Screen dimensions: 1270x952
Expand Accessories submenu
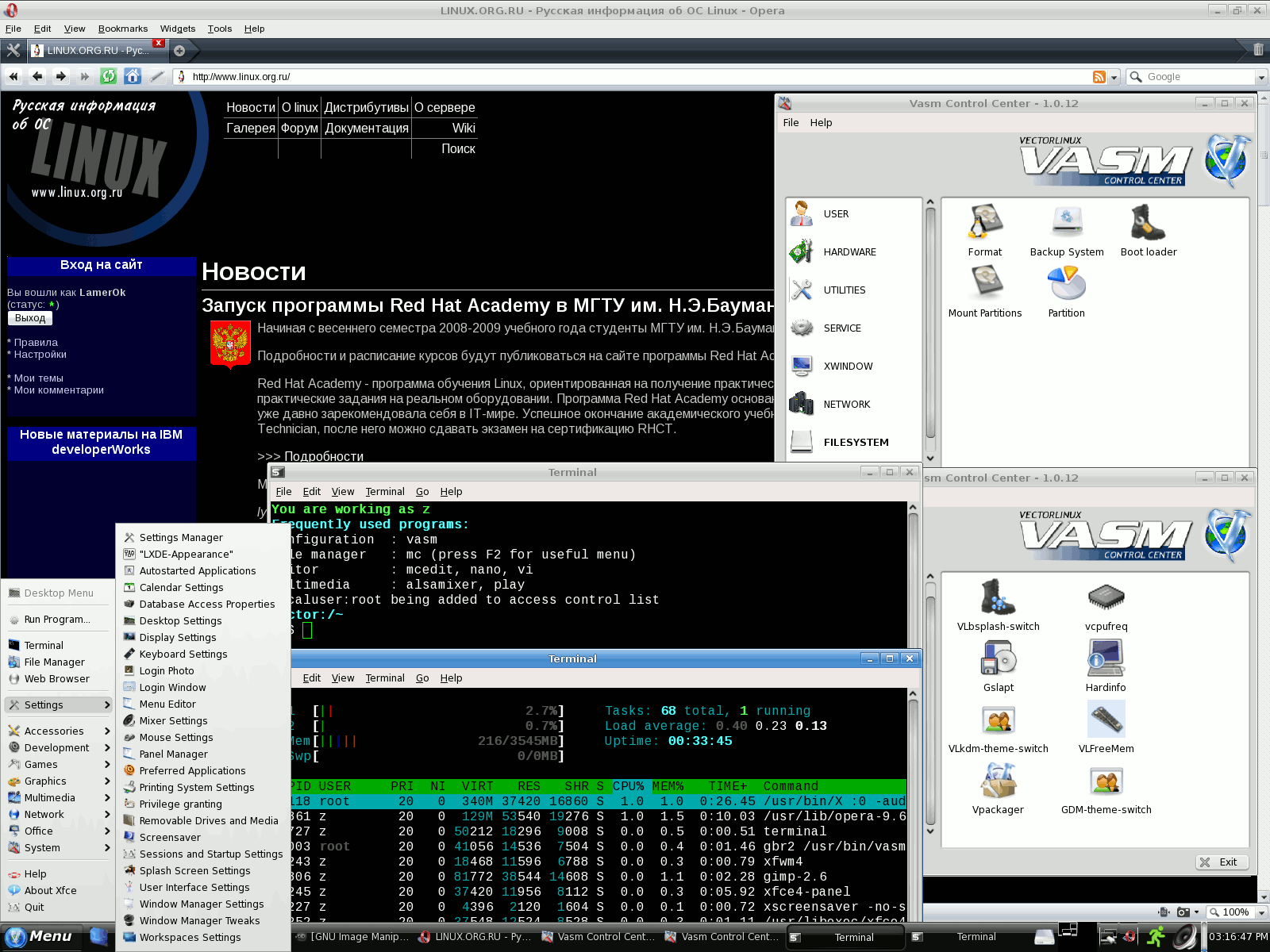point(59,731)
